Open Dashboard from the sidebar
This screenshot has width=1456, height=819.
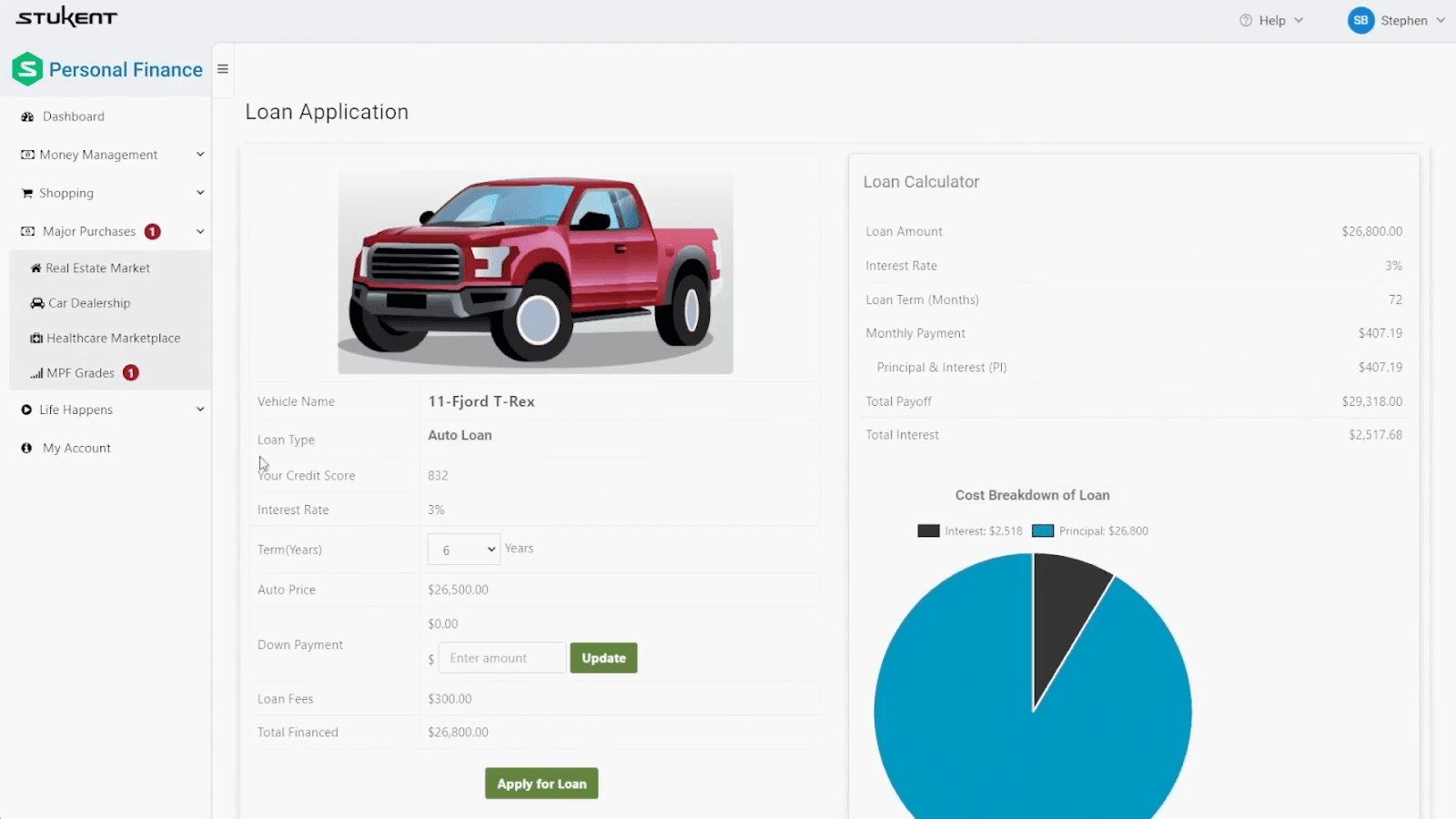pos(74,116)
